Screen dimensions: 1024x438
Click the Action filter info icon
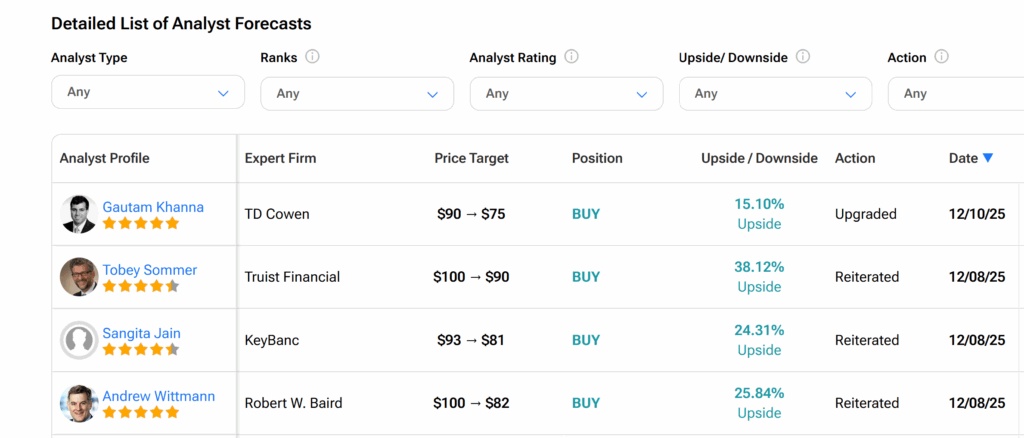941,57
